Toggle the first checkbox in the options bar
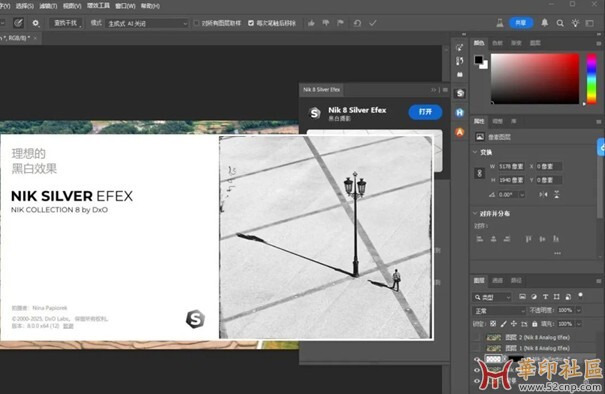 tap(196, 23)
